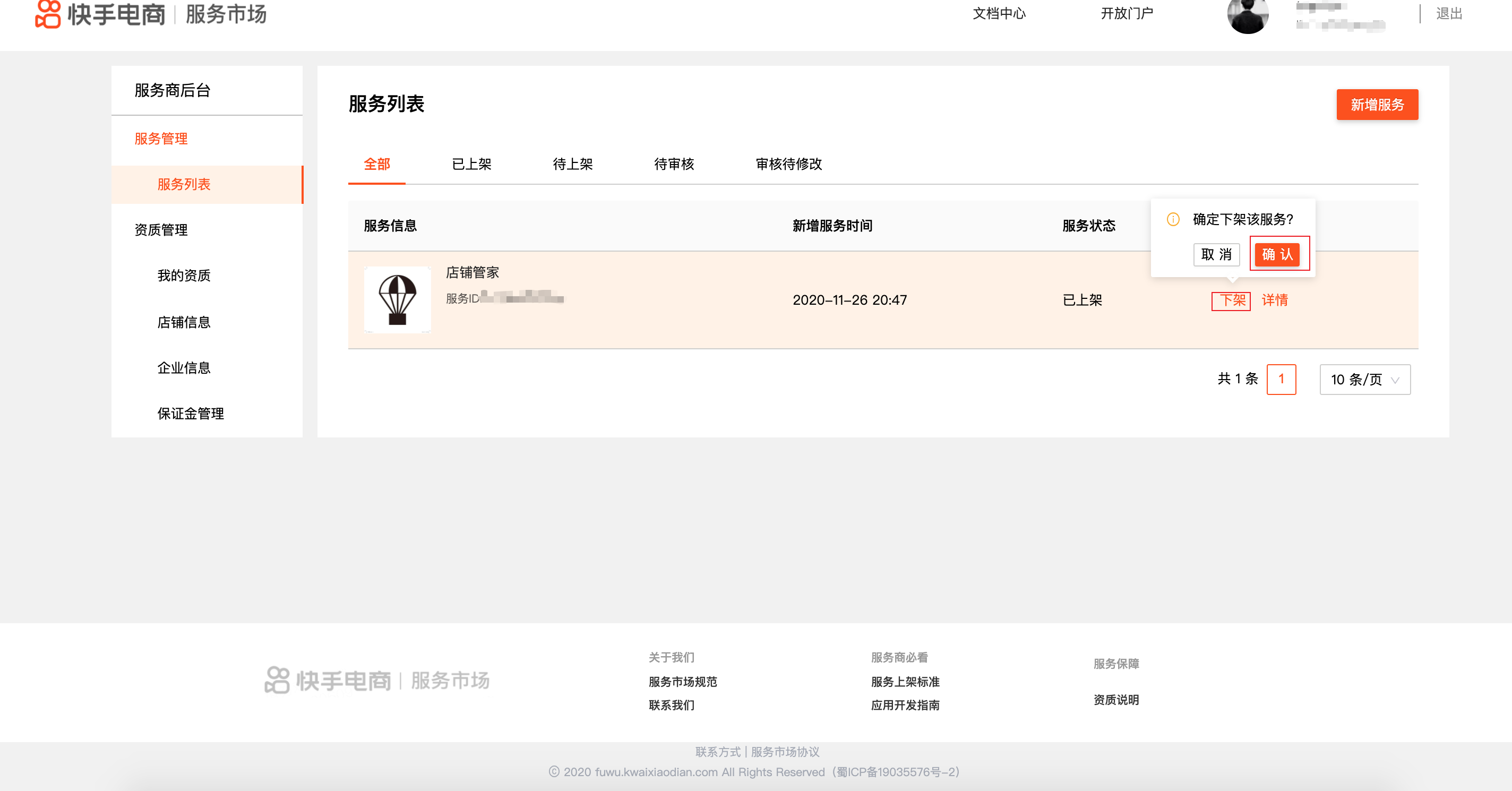The image size is (1512, 791).
Task: Switch to the 已上架 tab
Action: pos(472,164)
